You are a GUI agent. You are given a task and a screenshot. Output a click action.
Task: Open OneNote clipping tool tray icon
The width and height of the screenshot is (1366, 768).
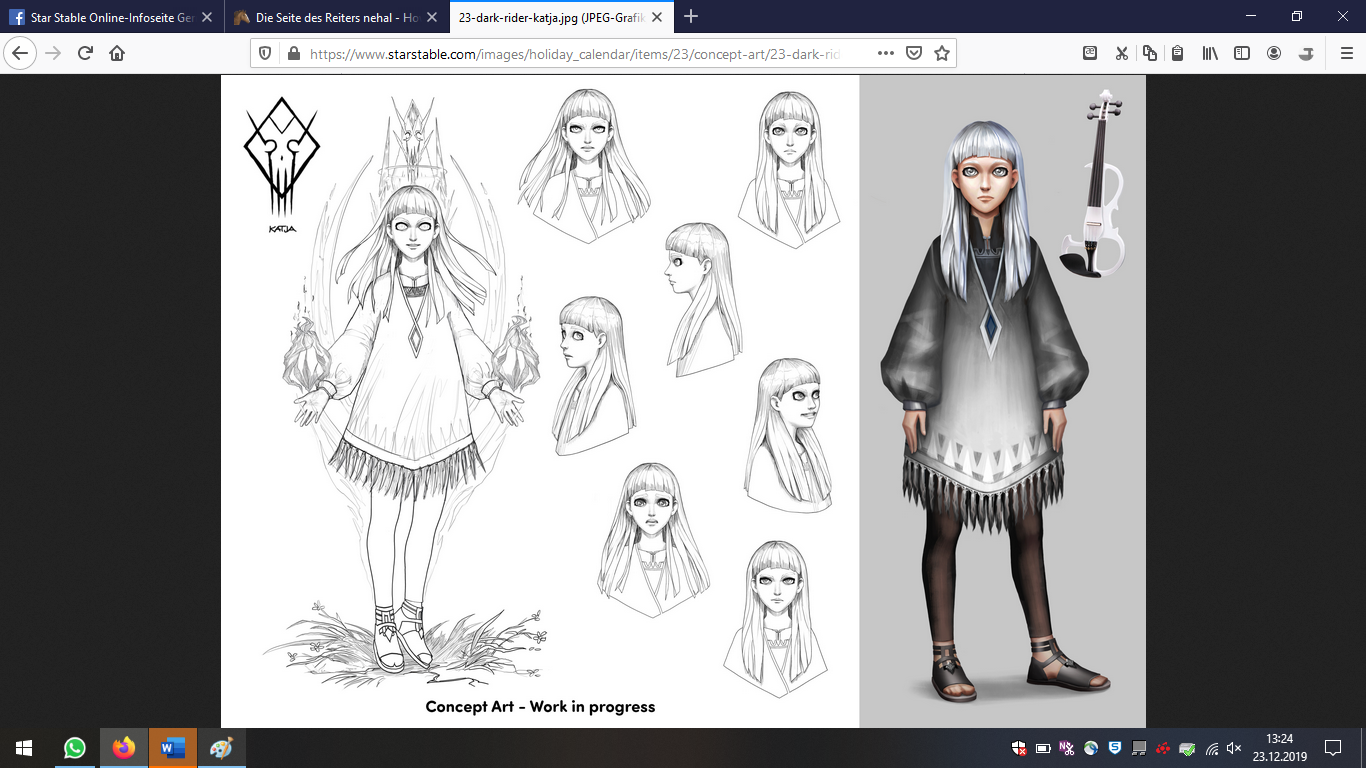point(1067,748)
